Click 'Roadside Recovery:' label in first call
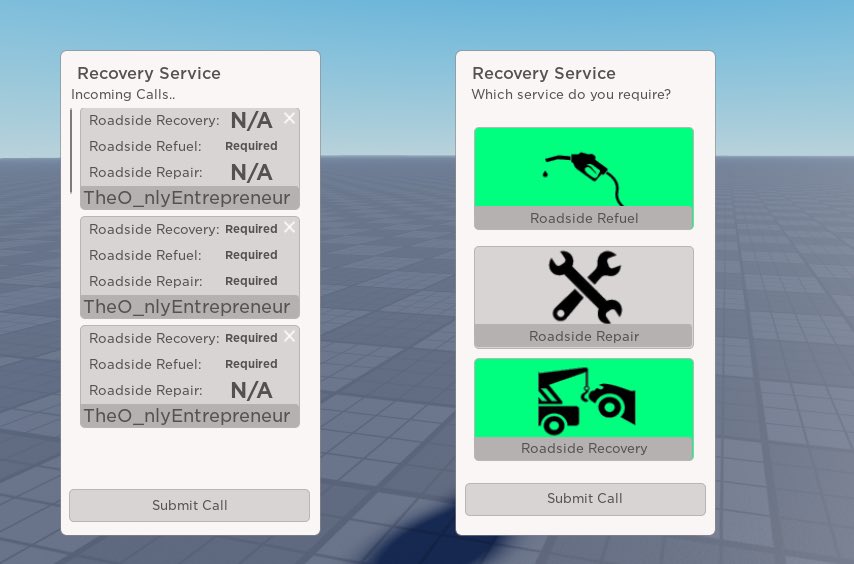The width and height of the screenshot is (854, 564). (154, 121)
